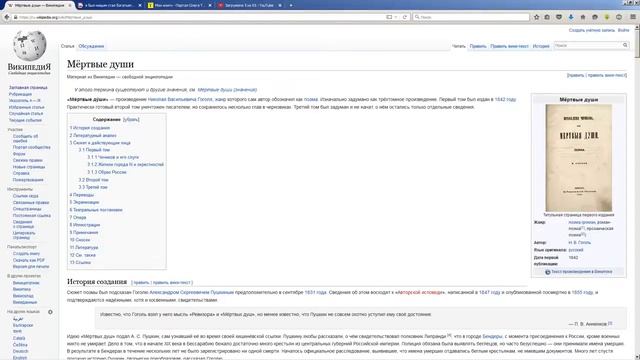
Task: Focus the Firefox search bar field
Action: pos(471,17)
